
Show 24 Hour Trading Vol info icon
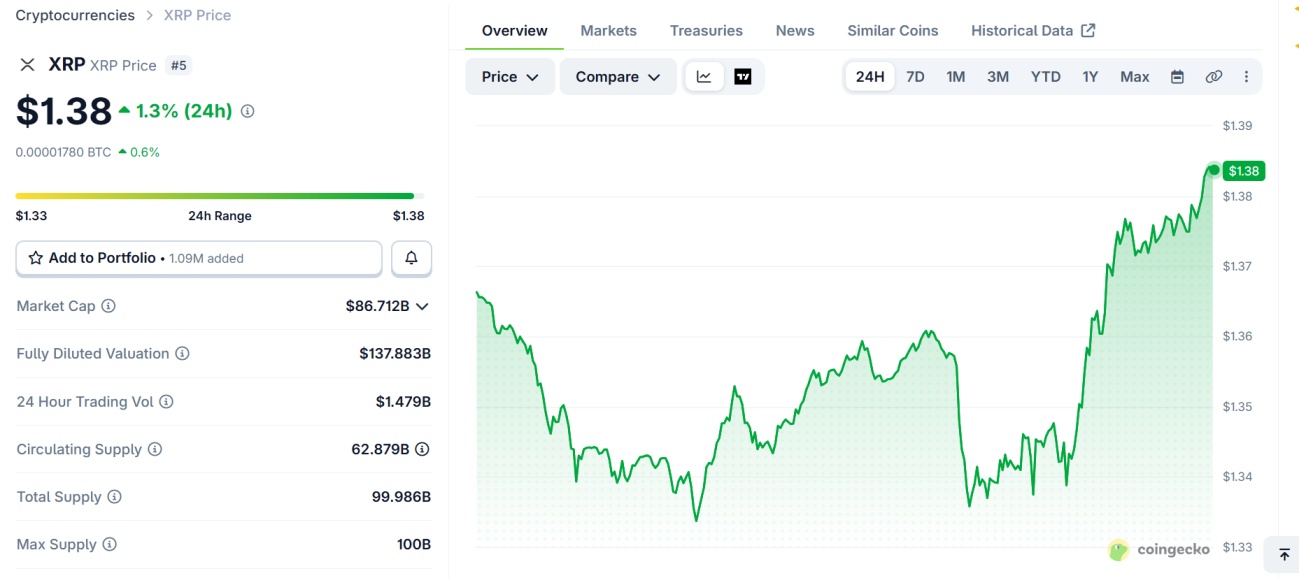pyautogui.click(x=167, y=402)
